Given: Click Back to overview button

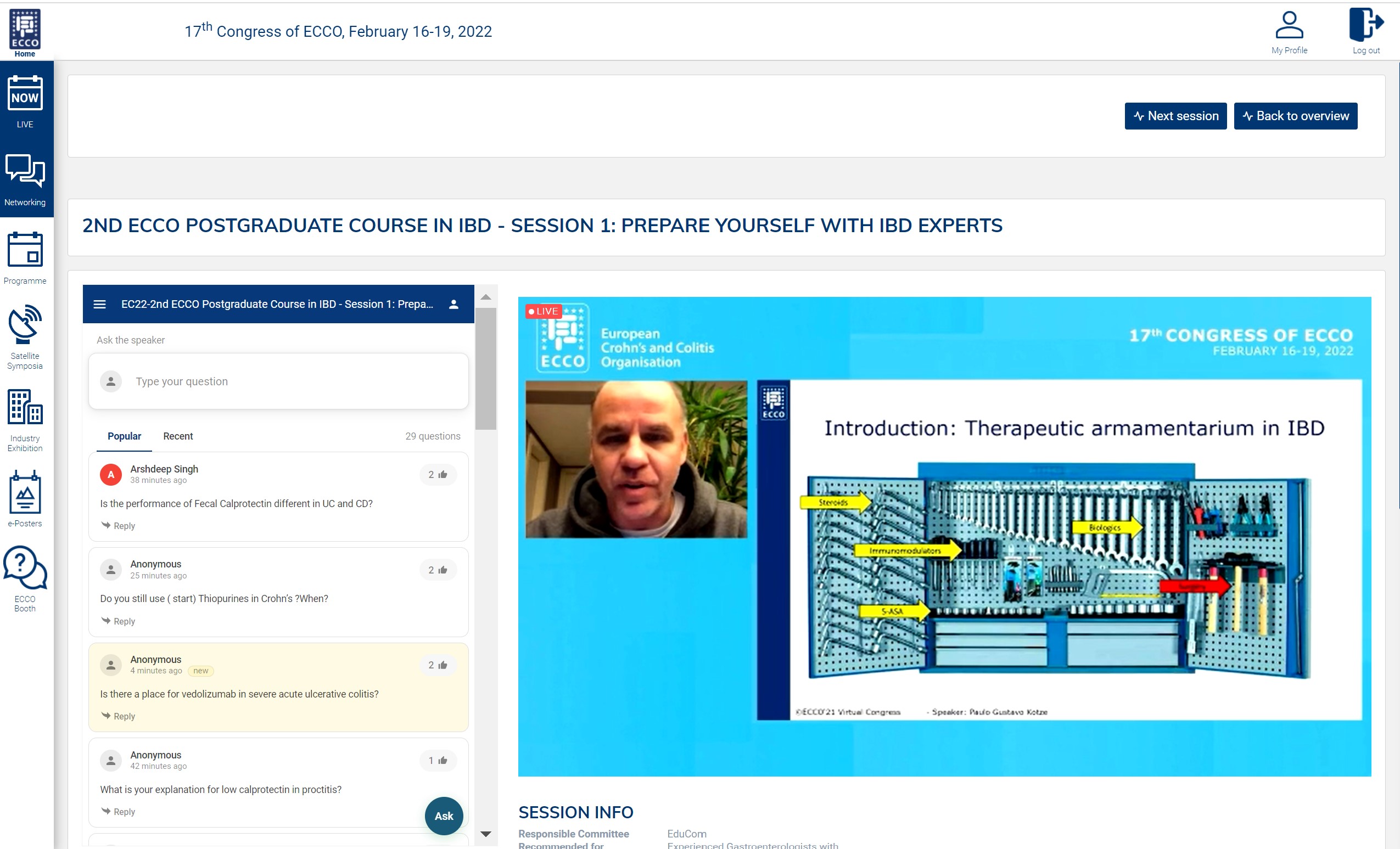Looking at the screenshot, I should tap(1296, 116).
